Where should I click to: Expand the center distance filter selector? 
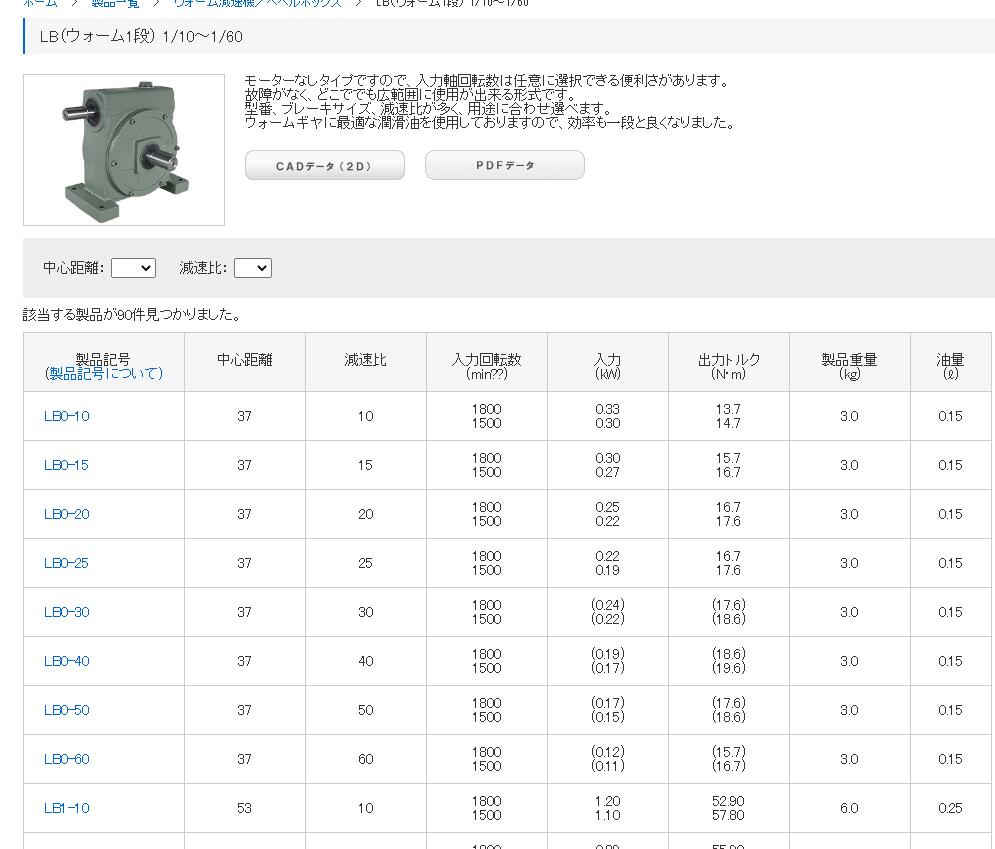pos(132,267)
